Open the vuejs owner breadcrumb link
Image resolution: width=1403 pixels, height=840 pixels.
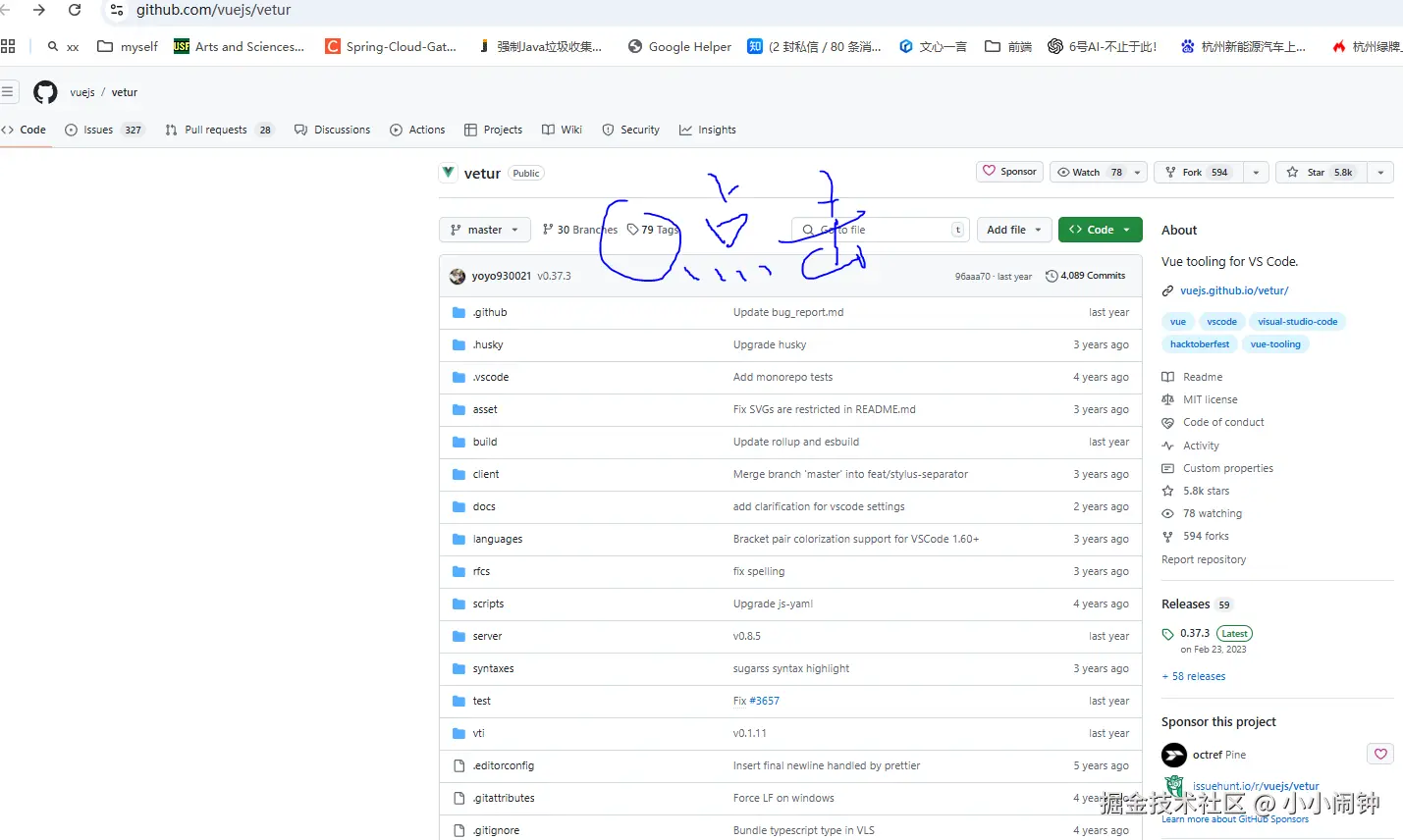click(x=82, y=92)
